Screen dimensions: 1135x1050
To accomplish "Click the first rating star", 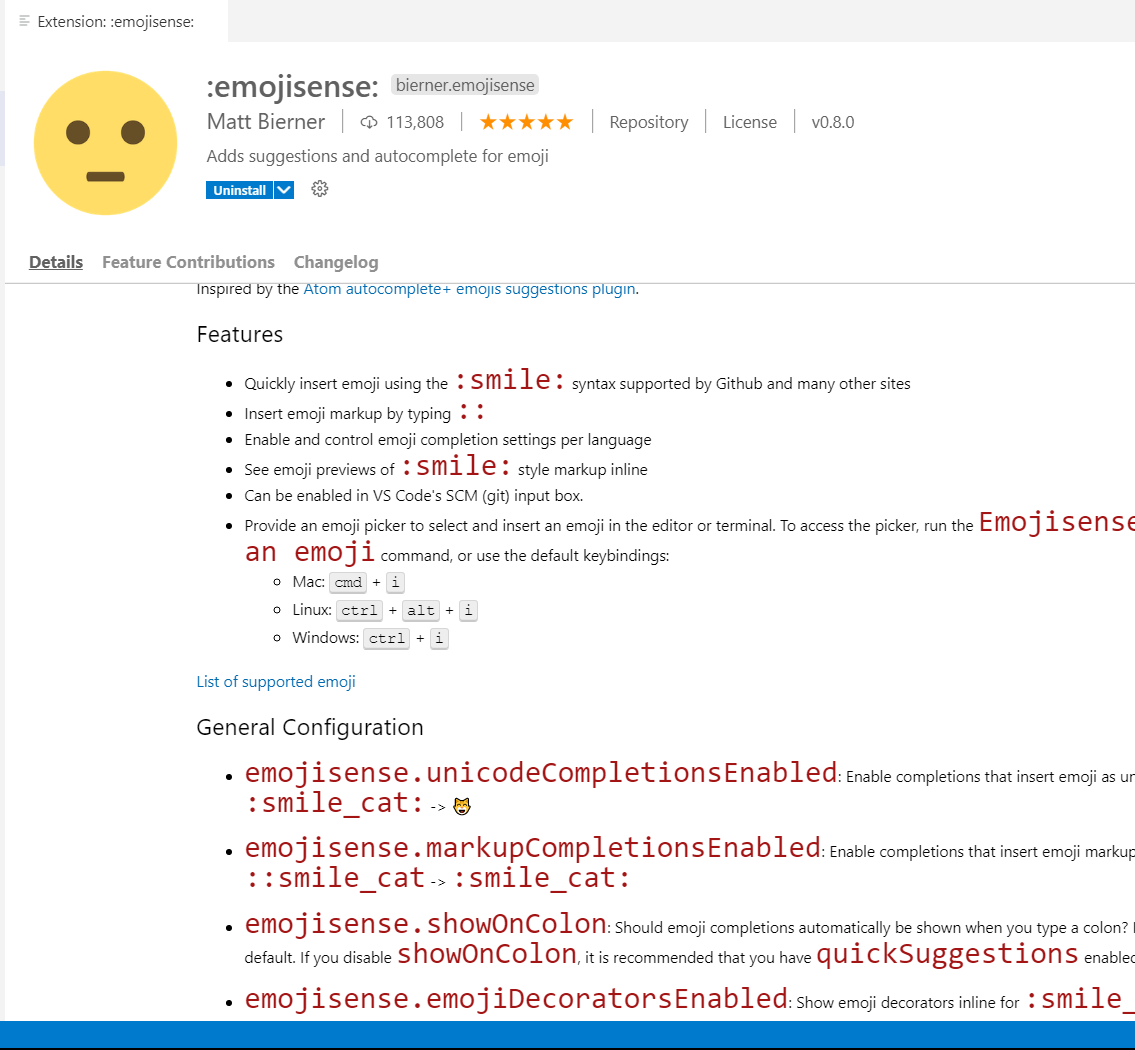I will 488,121.
